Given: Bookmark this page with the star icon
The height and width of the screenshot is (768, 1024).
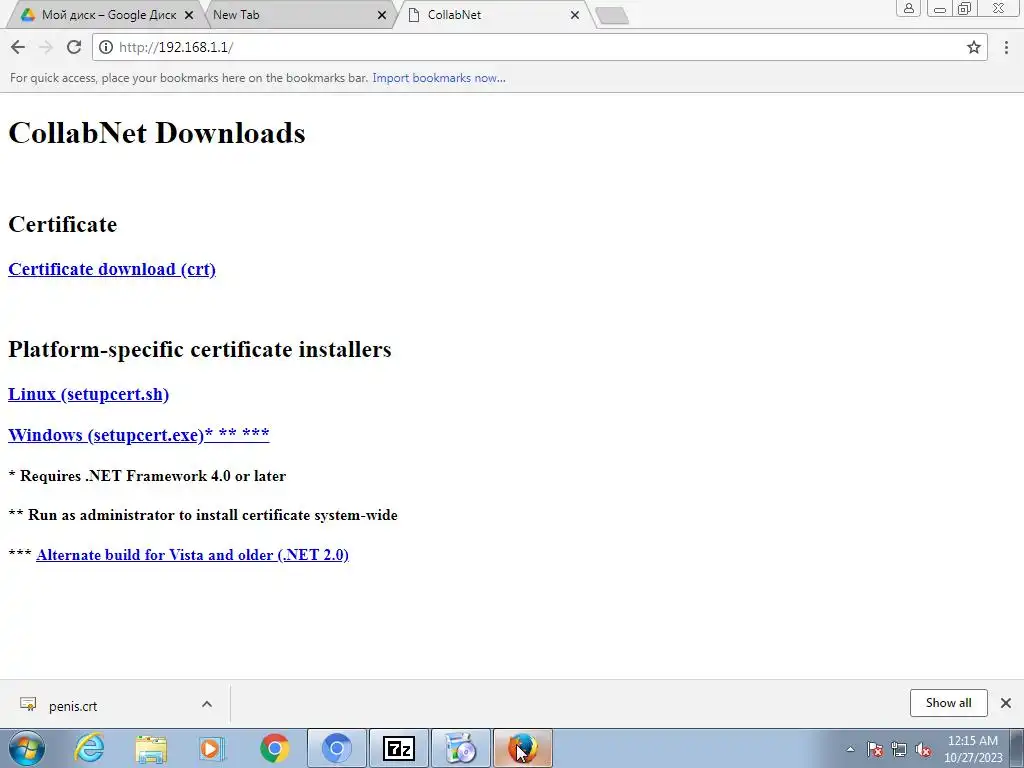Looking at the screenshot, I should pos(974,47).
